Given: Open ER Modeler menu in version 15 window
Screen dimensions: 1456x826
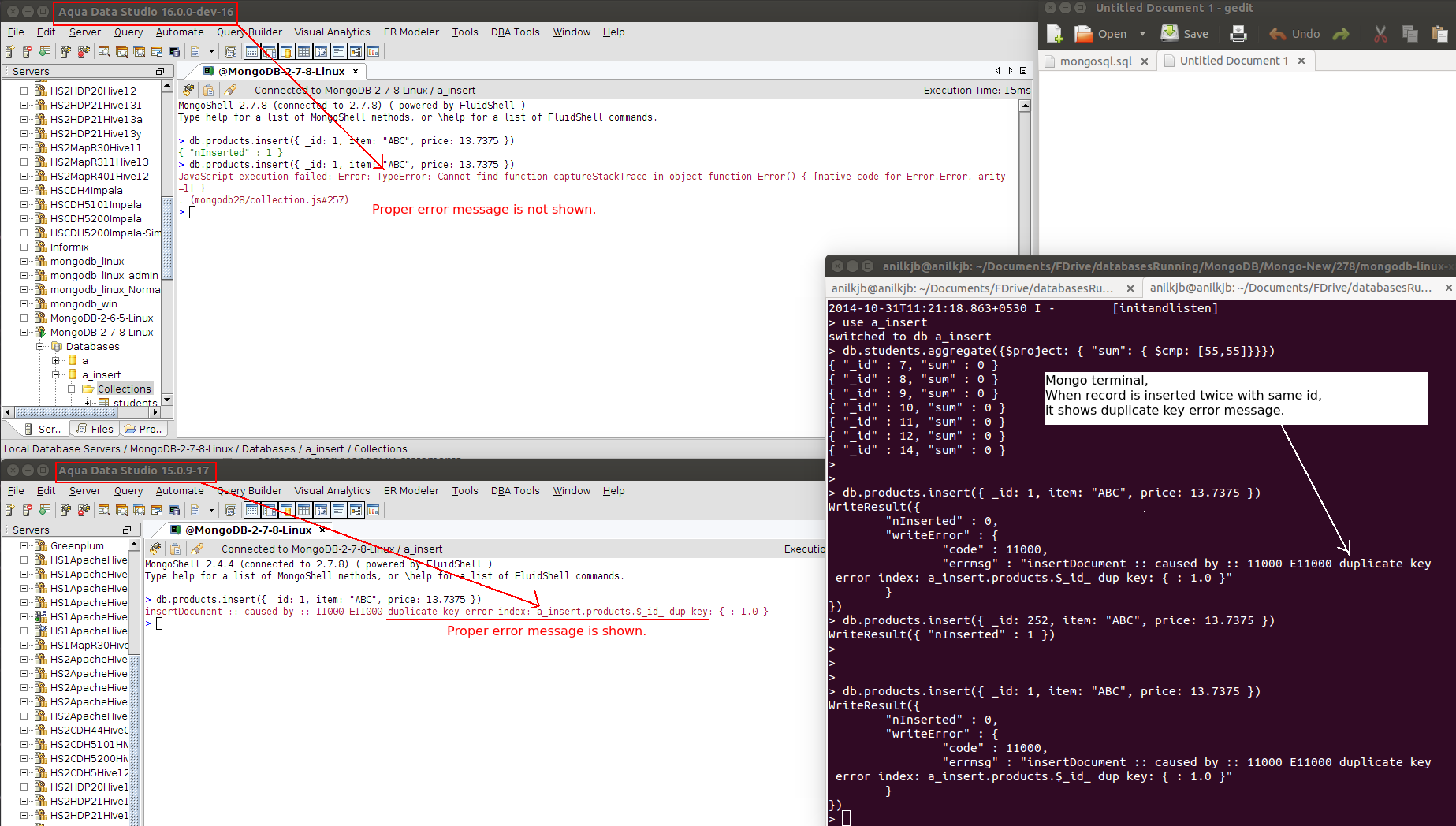Looking at the screenshot, I should [411, 490].
